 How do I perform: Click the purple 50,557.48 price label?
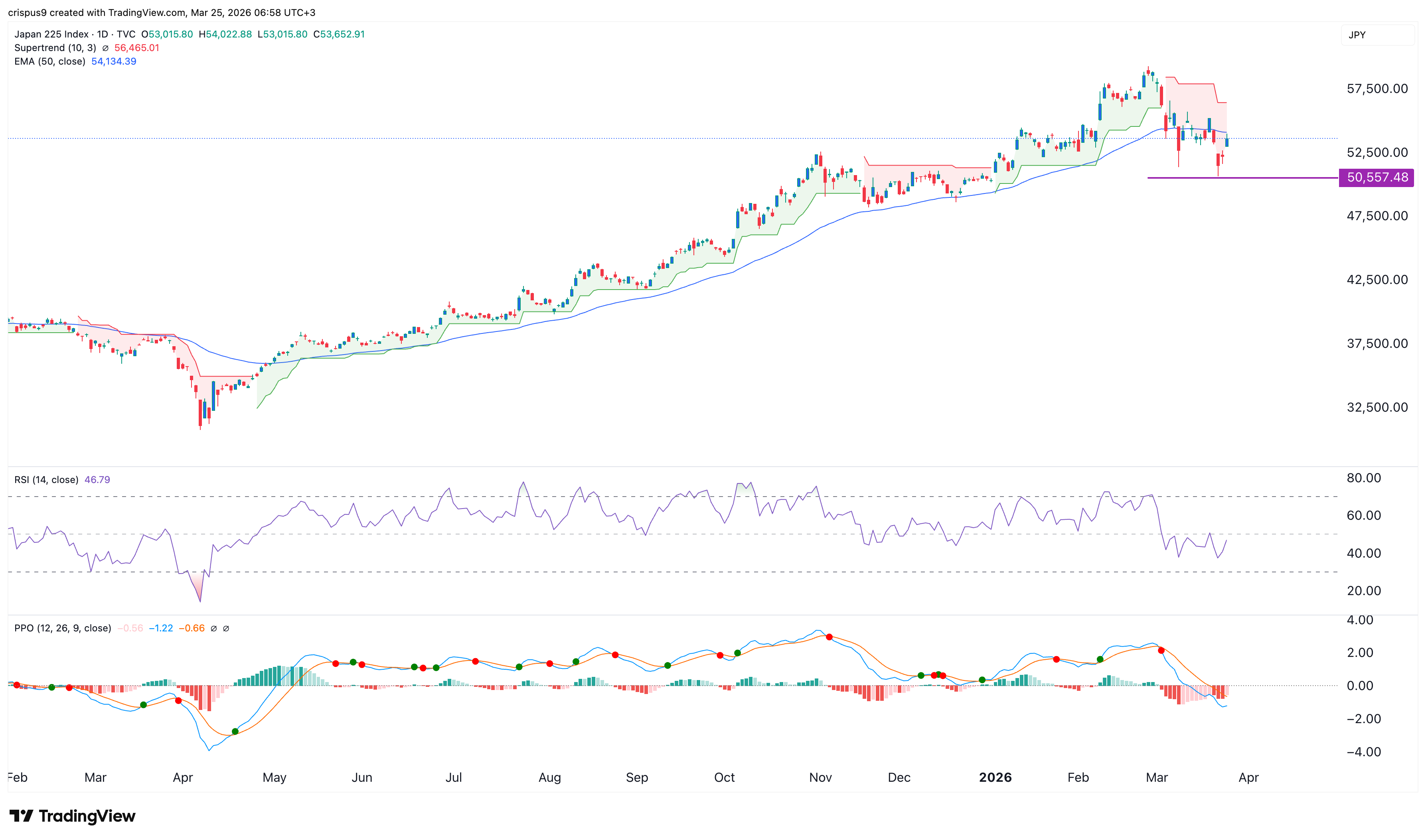coord(1376,177)
